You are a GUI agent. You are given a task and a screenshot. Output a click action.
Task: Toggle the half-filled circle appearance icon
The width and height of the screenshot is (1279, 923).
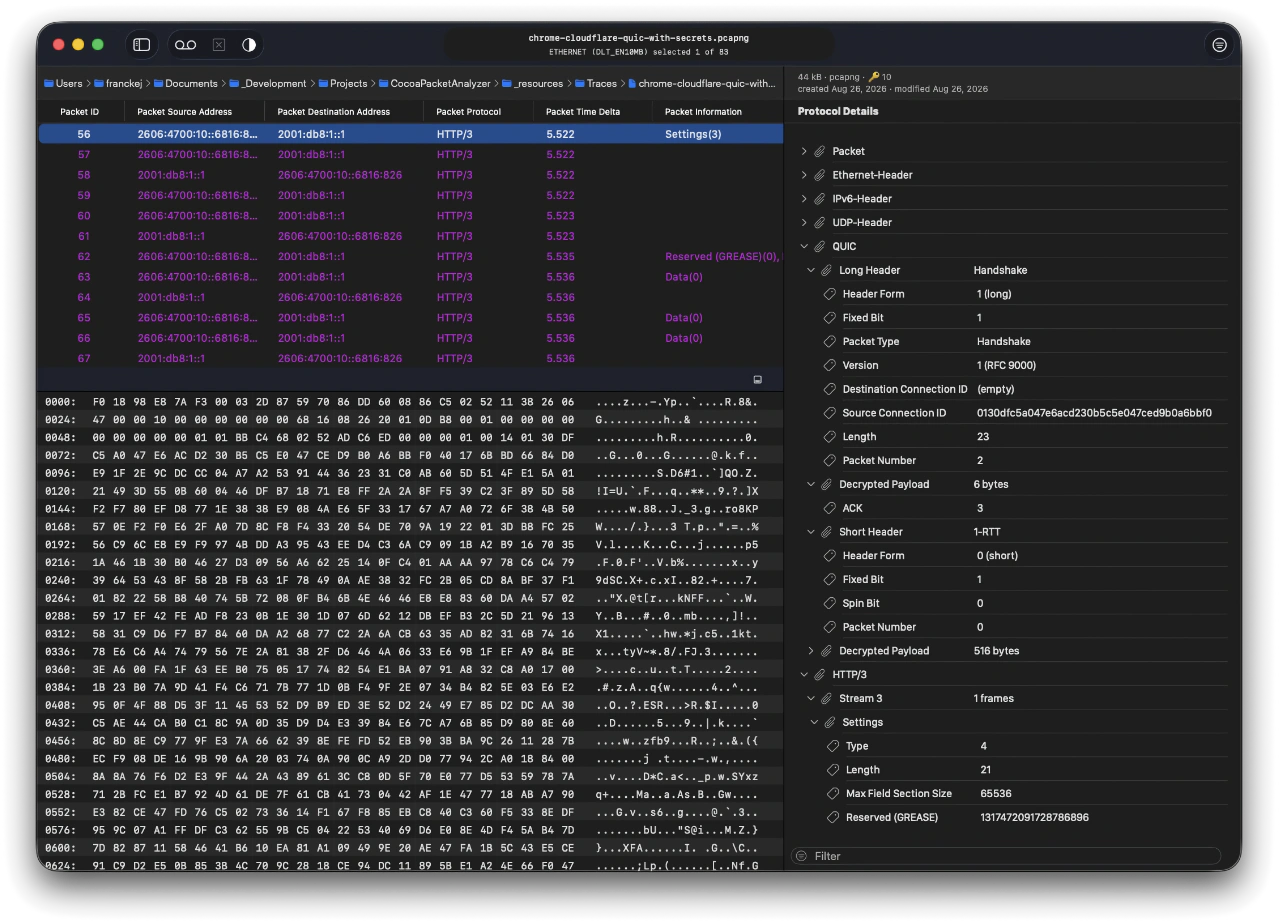(x=249, y=45)
